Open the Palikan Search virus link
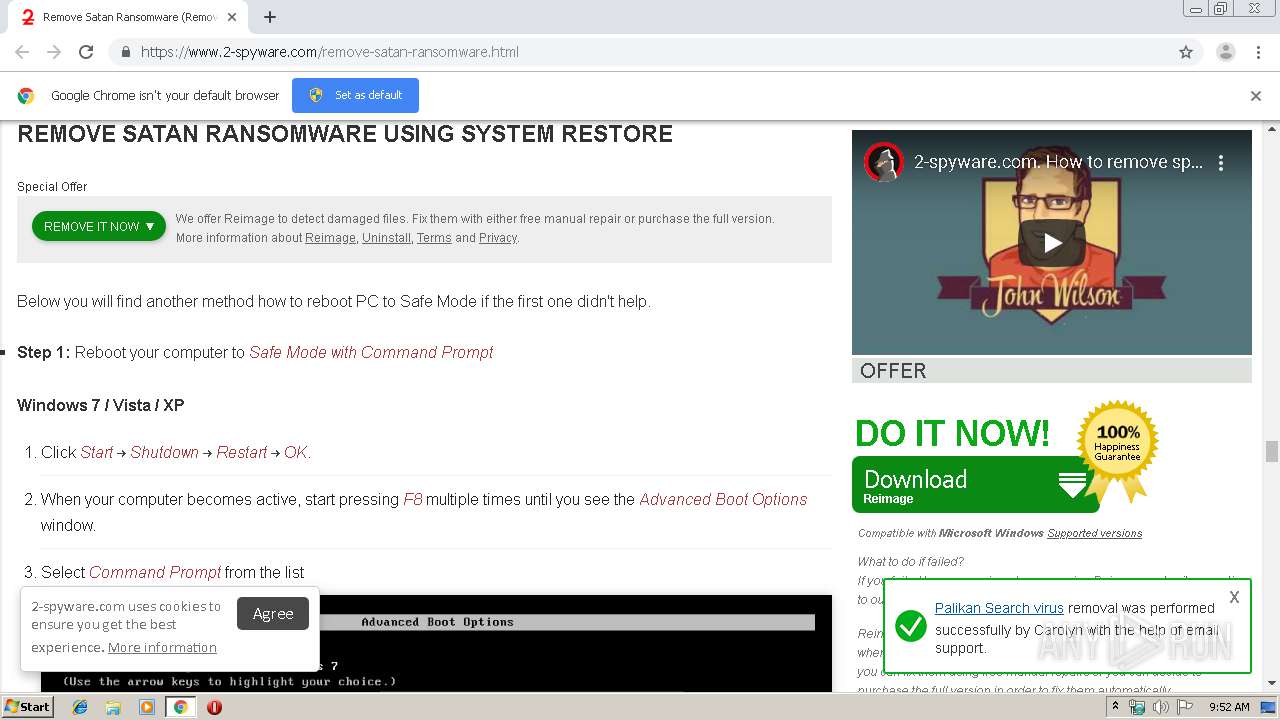 (999, 608)
